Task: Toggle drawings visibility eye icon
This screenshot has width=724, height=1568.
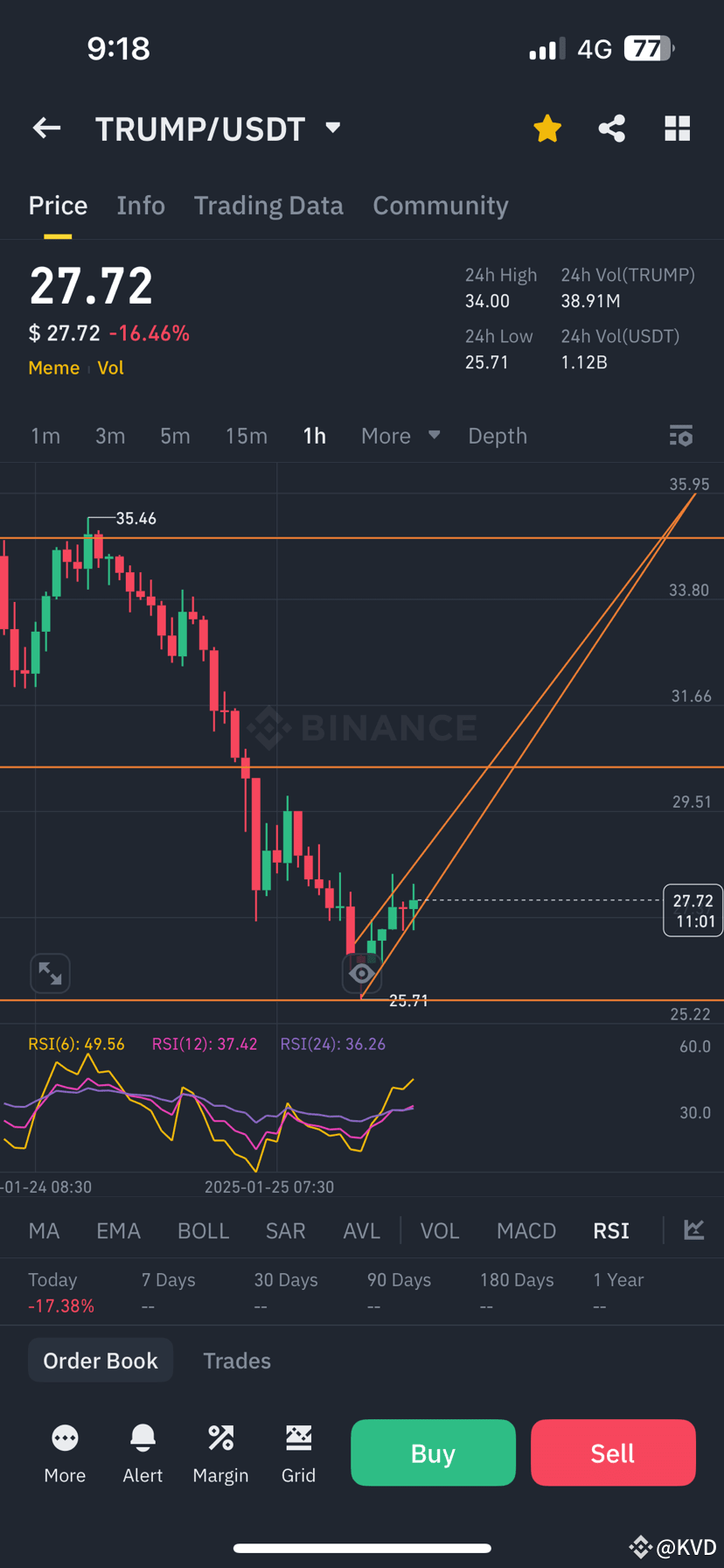Action: point(361,973)
